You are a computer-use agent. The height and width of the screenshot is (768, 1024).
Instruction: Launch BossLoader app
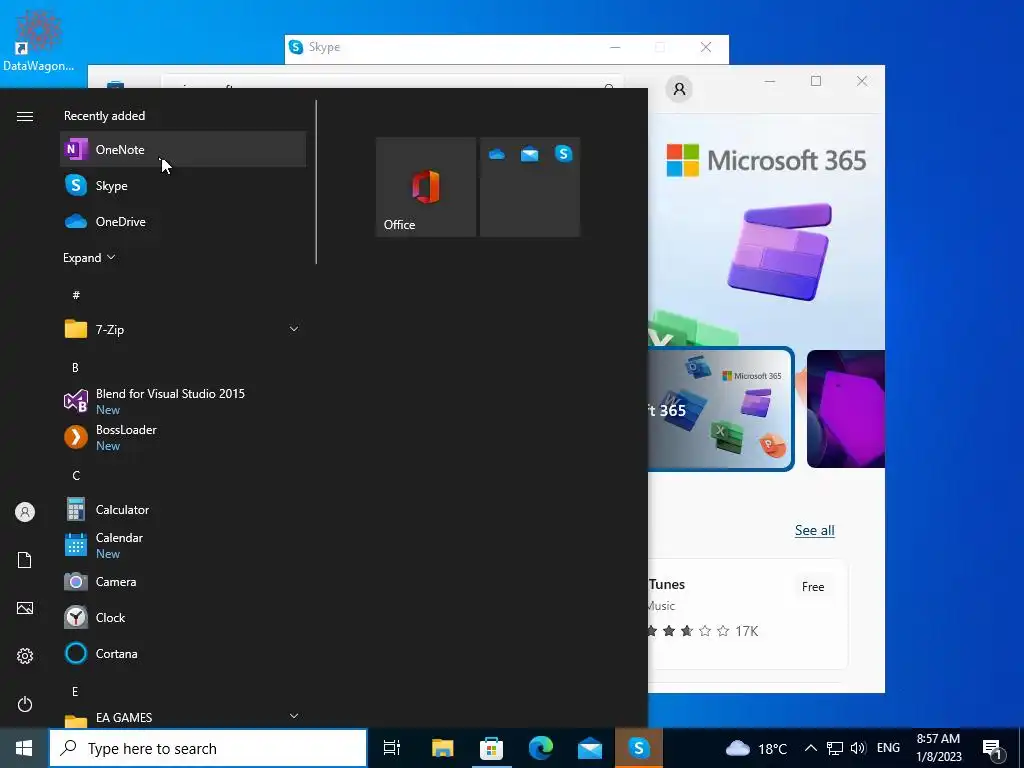point(183,437)
